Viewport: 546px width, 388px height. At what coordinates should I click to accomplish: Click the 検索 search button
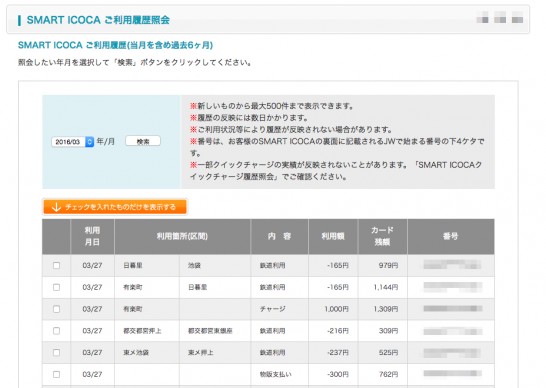[143, 141]
